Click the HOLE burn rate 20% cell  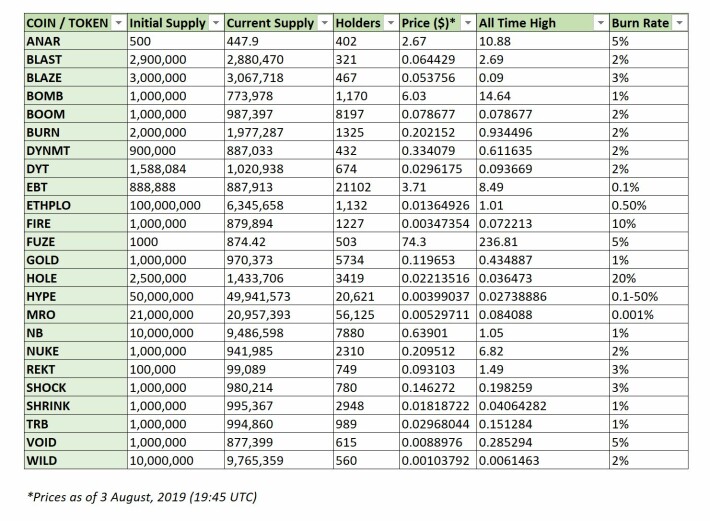649,278
